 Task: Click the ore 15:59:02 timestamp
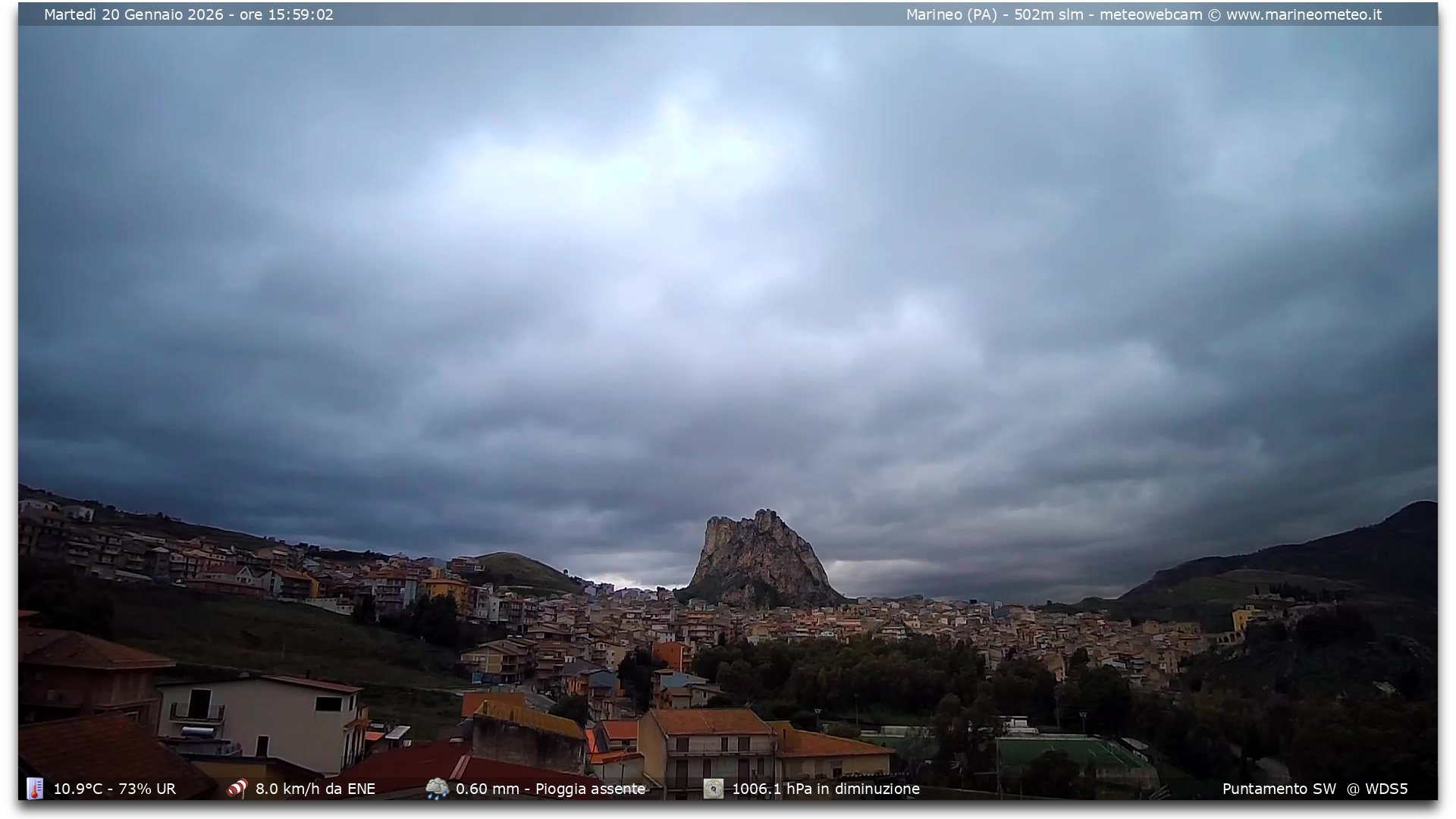coord(286,14)
